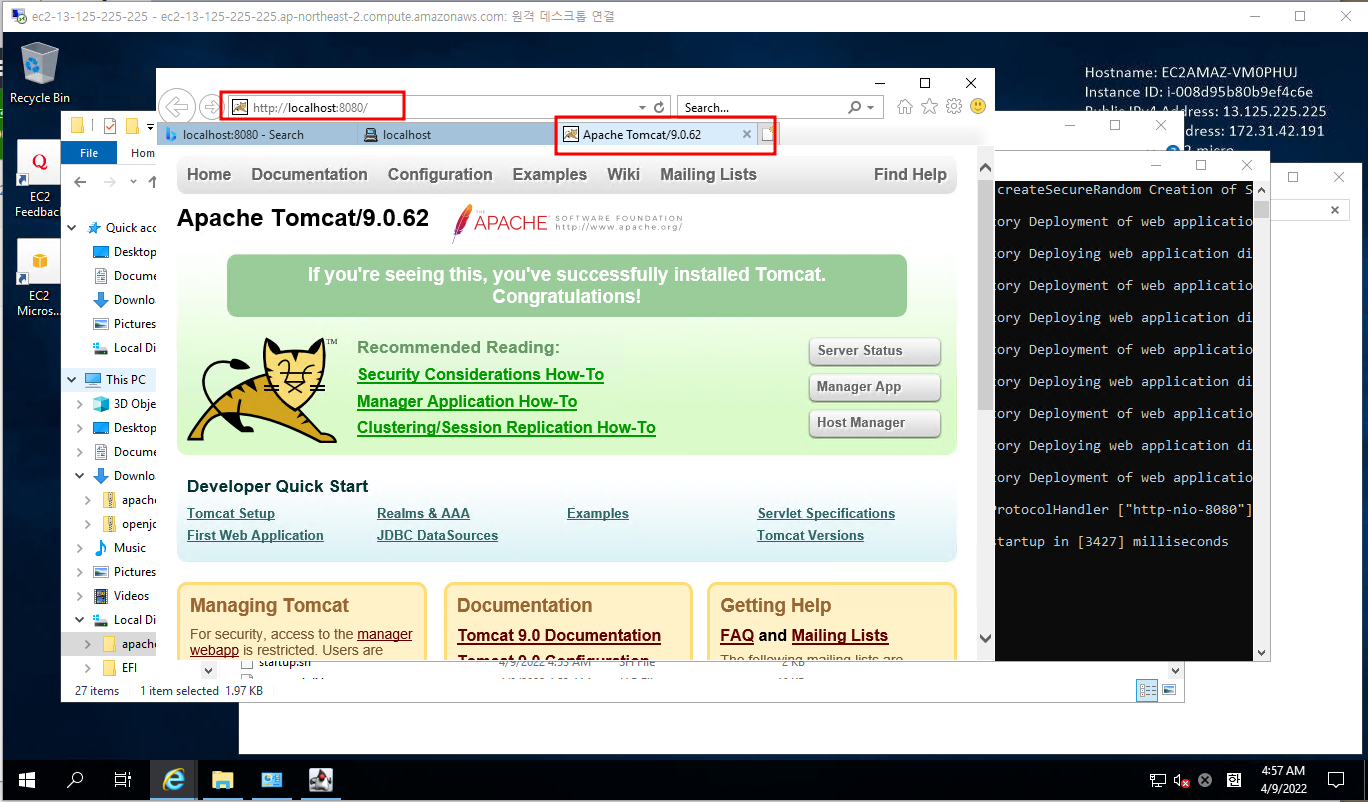Click the IE back arrow button
Screen dimensions: 1368x802
pos(177,107)
